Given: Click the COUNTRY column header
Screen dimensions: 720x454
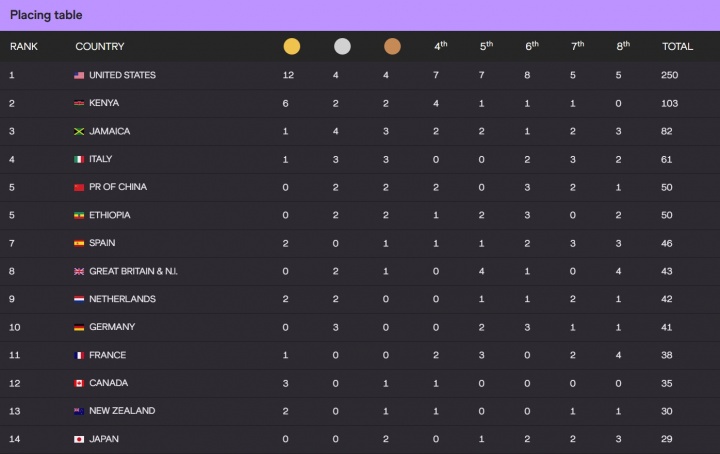Looking at the screenshot, I should click(x=100, y=46).
